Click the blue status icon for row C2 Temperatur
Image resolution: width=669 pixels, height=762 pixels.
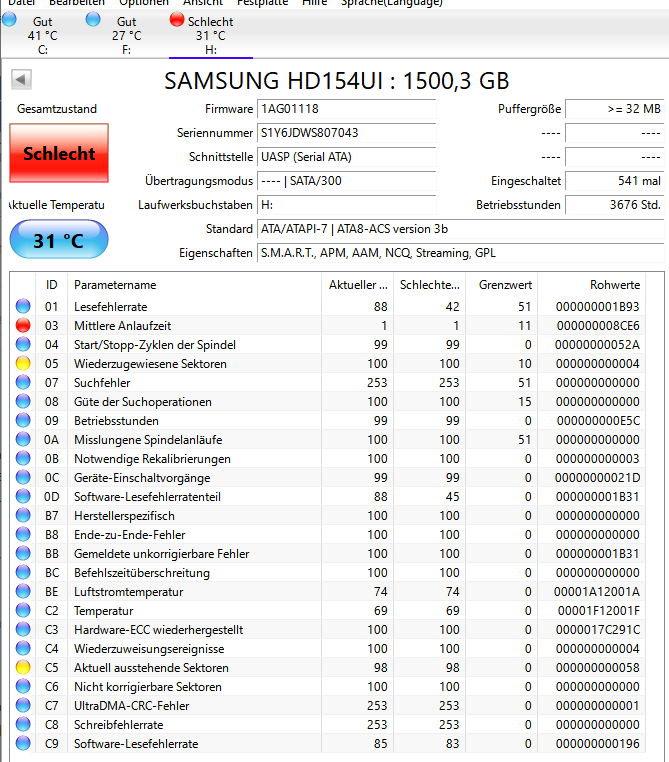click(23, 610)
